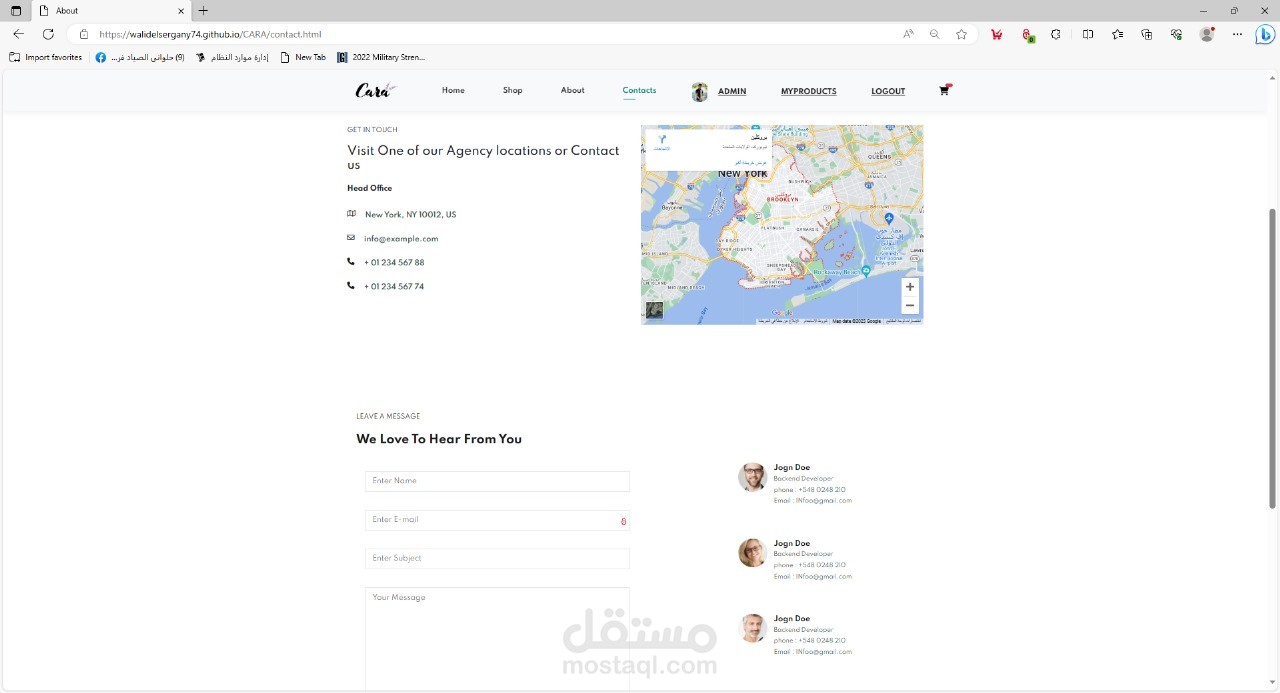The width and height of the screenshot is (1280, 693).
Task: Open the view larger map link
Action: tap(750, 162)
